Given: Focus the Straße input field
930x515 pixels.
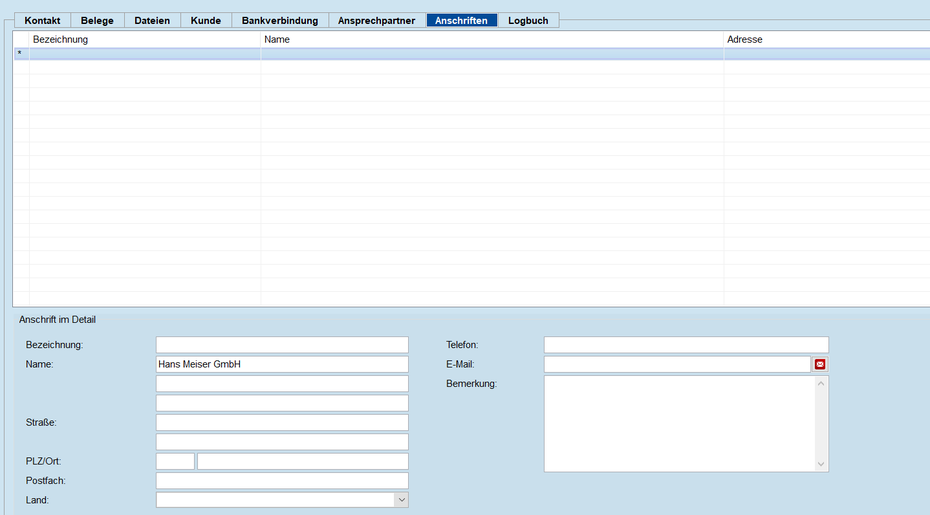Looking at the screenshot, I should 282,422.
